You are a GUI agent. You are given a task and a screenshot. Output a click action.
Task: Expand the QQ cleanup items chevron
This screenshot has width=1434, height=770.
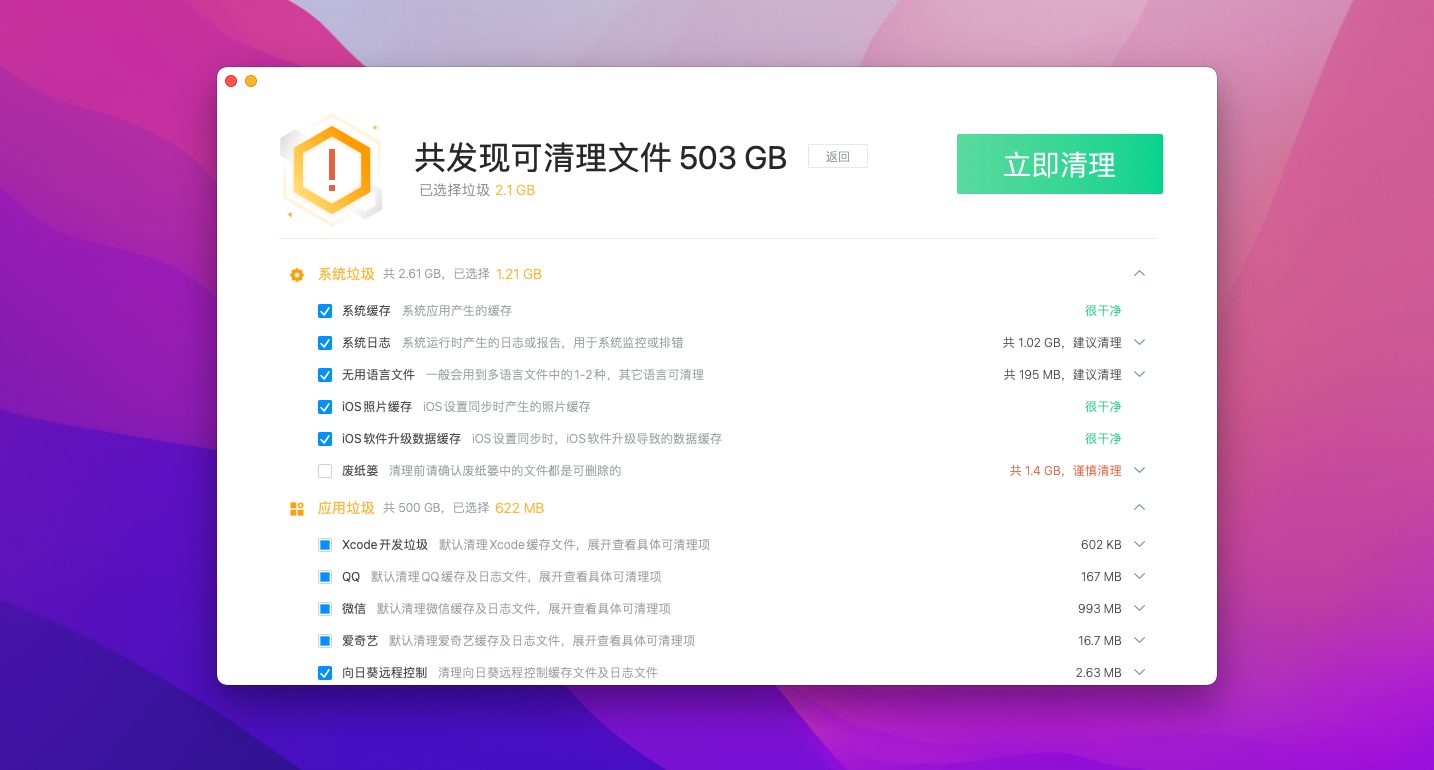1139,576
